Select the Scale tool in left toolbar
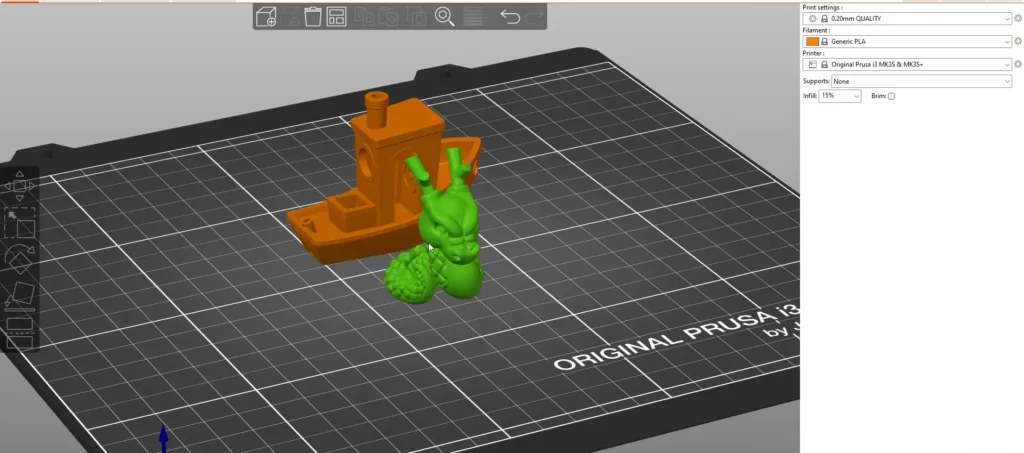Image resolution: width=1024 pixels, height=453 pixels. 20,222
